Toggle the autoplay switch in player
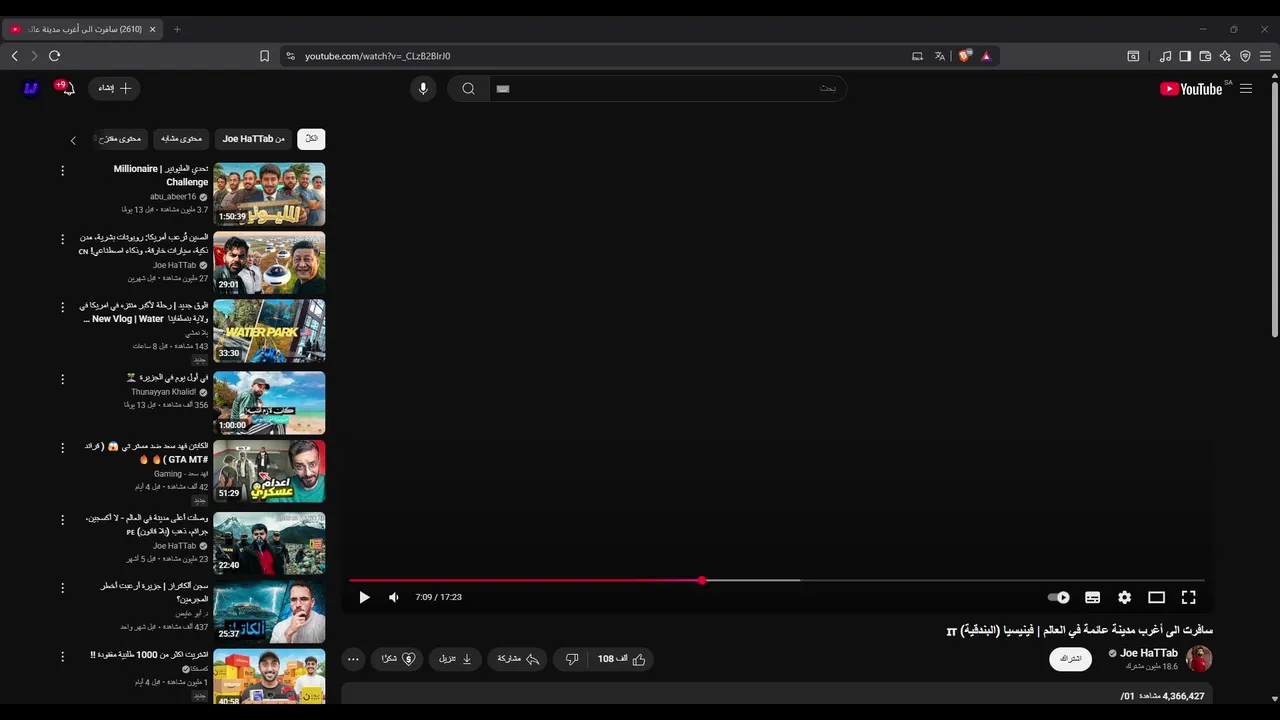Screen dimensions: 1280x720 click(x=1058, y=597)
